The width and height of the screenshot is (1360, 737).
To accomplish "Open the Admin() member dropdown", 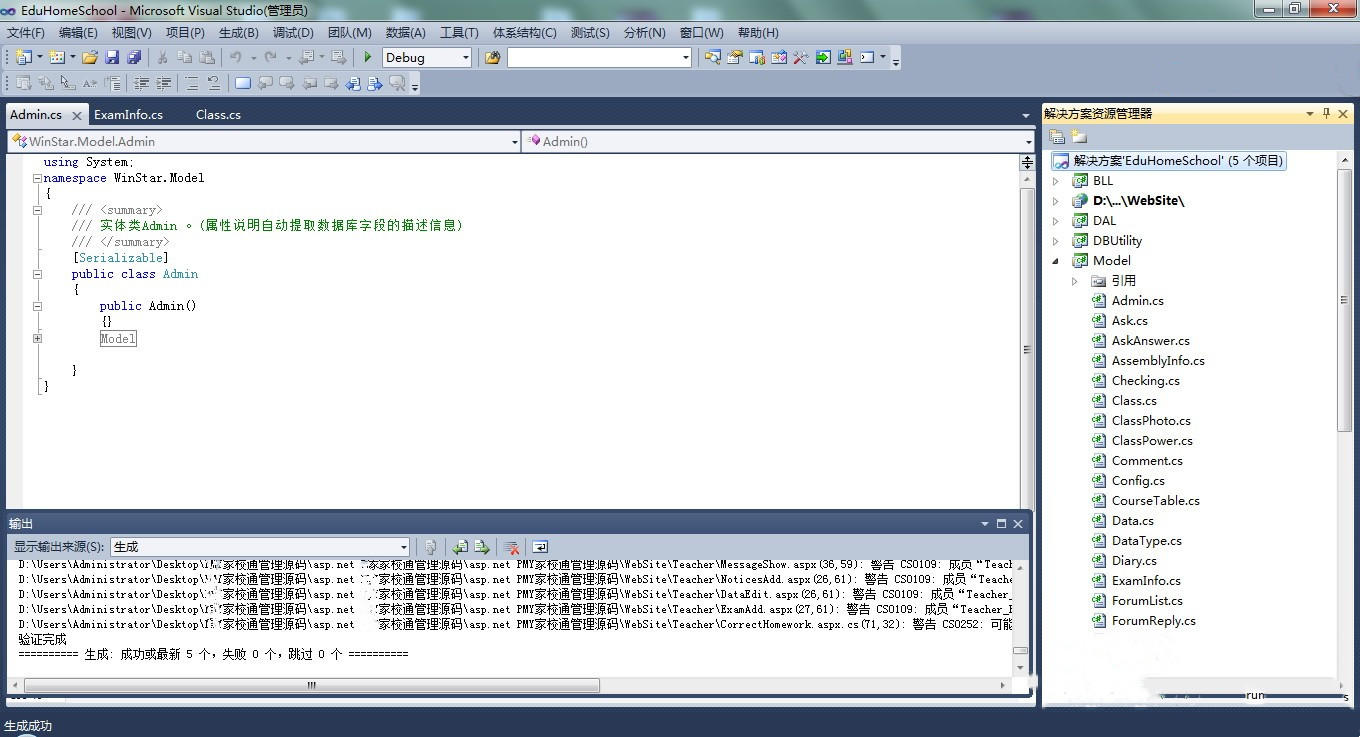I will [1028, 142].
